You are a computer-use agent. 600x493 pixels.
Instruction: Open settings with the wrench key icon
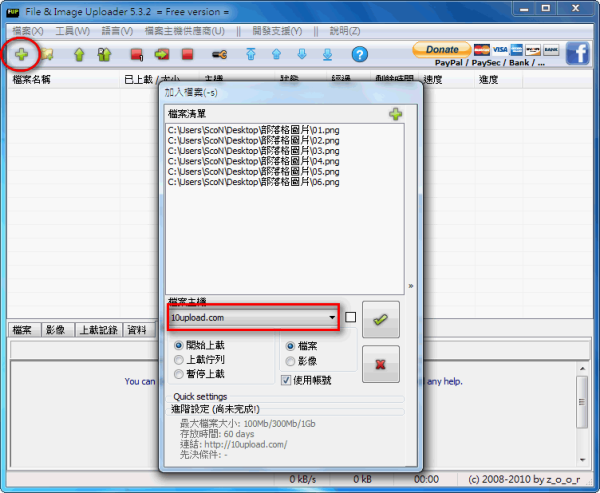220,55
